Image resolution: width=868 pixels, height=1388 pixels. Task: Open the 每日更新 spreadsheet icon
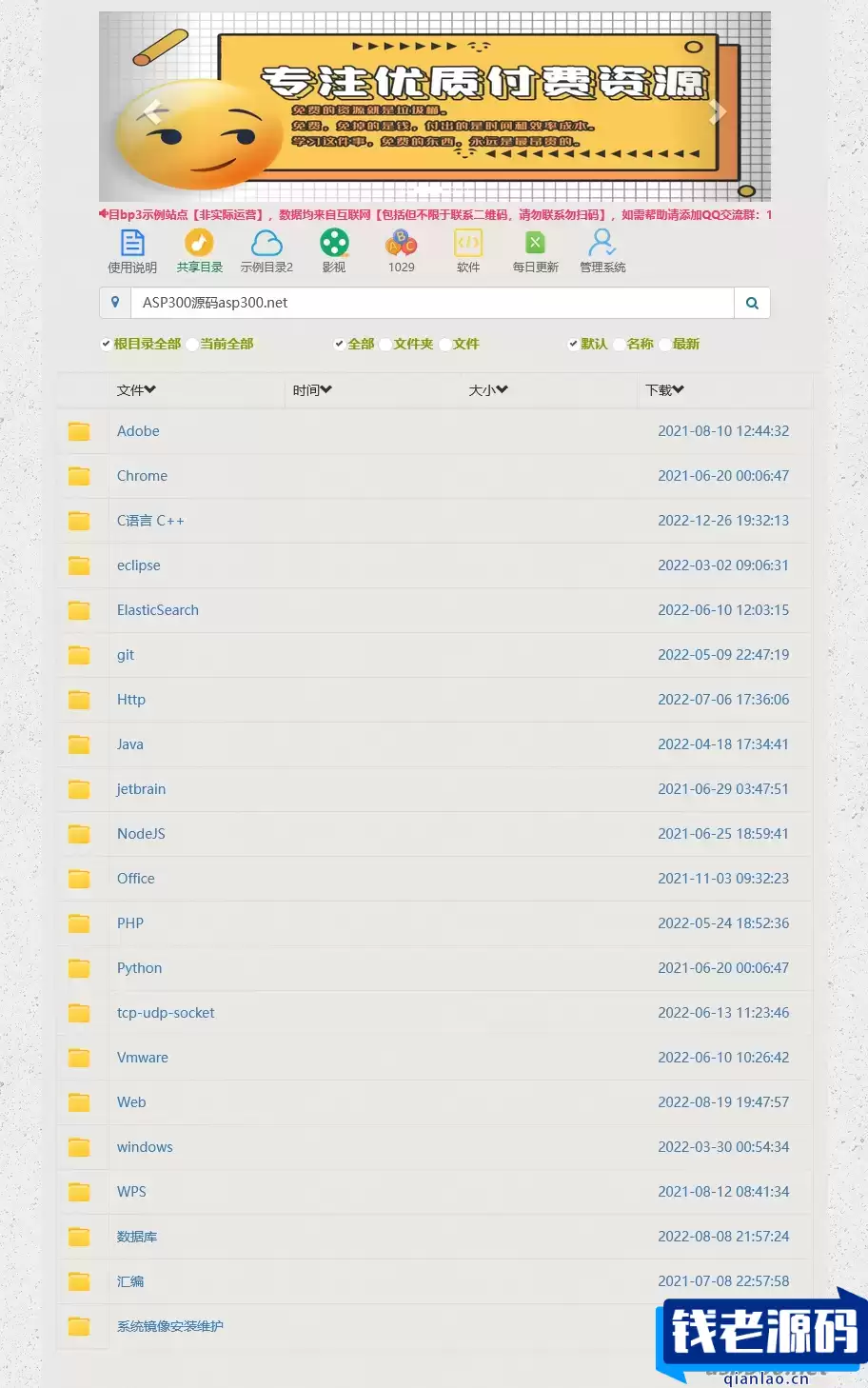coord(535,243)
